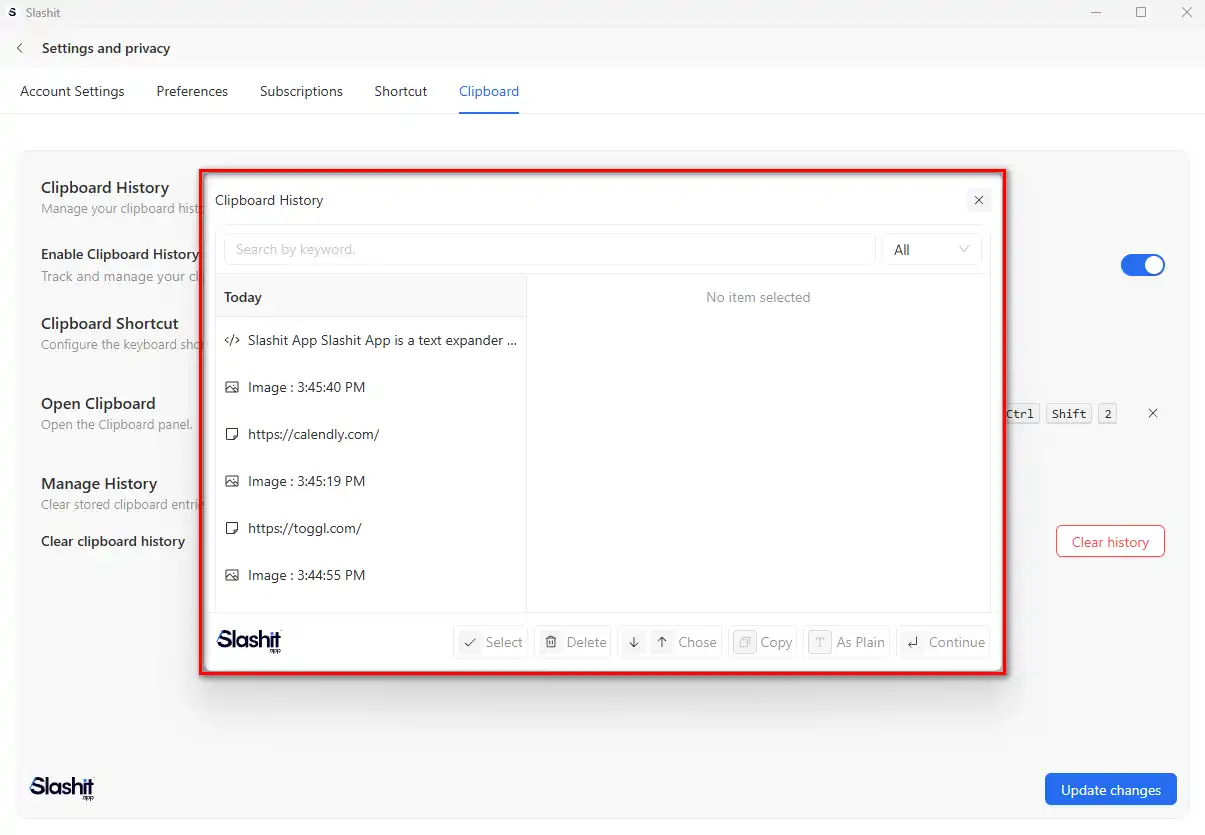1205x835 pixels.
Task: Toggle the Enable Clipboard History switch
Action: 1143,265
